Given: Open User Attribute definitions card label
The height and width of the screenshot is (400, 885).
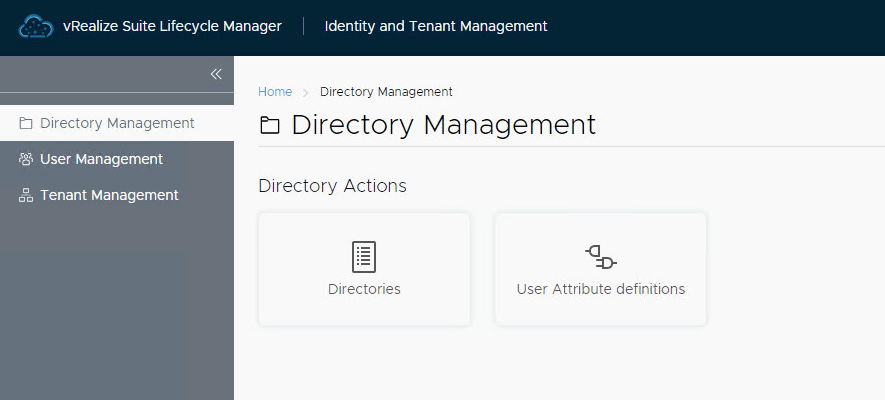Looking at the screenshot, I should pyautogui.click(x=600, y=289).
